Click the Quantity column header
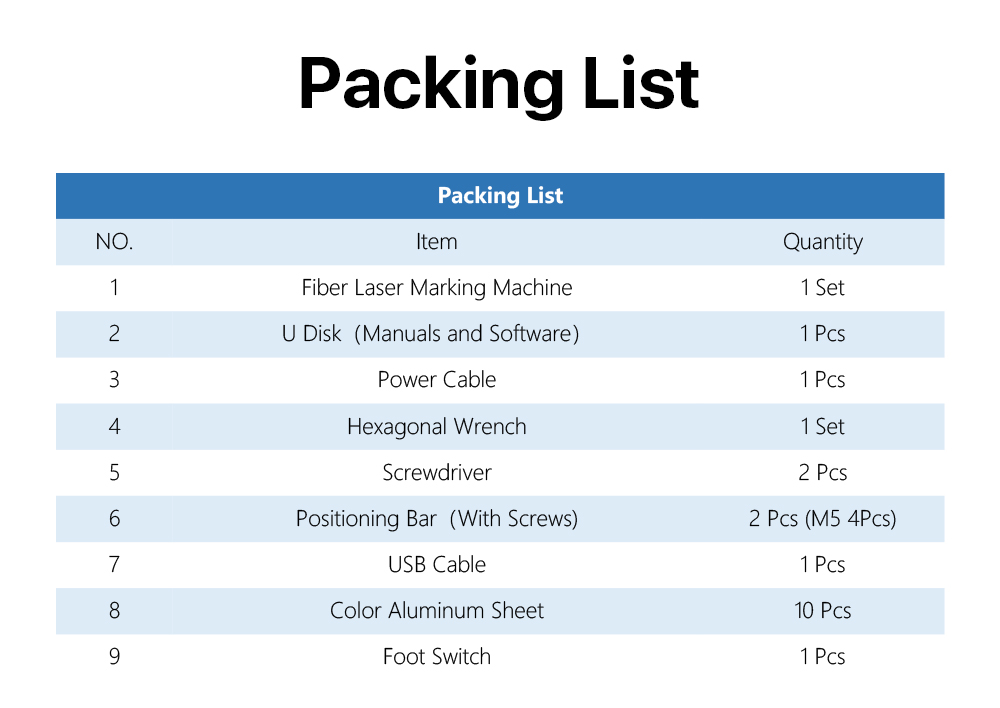Image resolution: width=1000 pixels, height=708 pixels. (x=823, y=242)
